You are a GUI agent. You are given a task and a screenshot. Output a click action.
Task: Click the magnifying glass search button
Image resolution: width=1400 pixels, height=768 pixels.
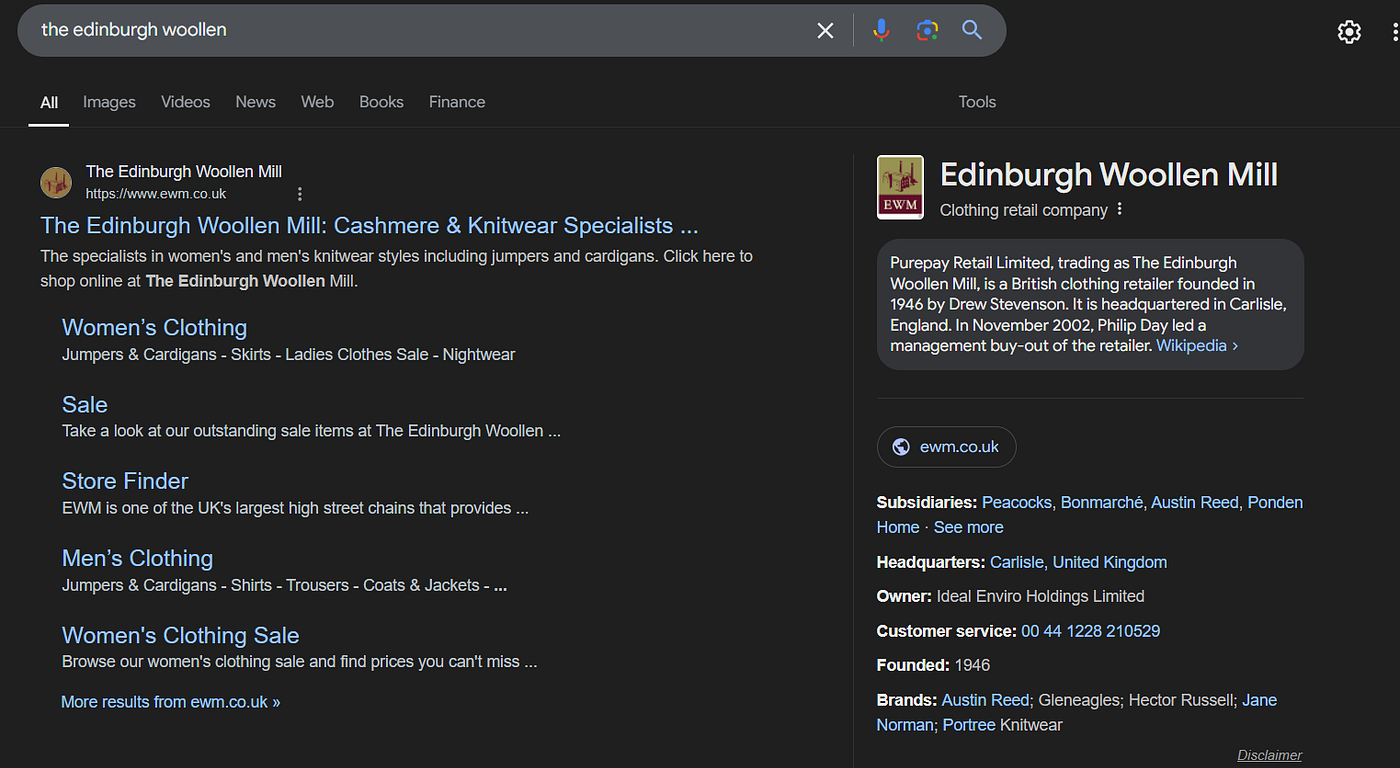coord(972,30)
